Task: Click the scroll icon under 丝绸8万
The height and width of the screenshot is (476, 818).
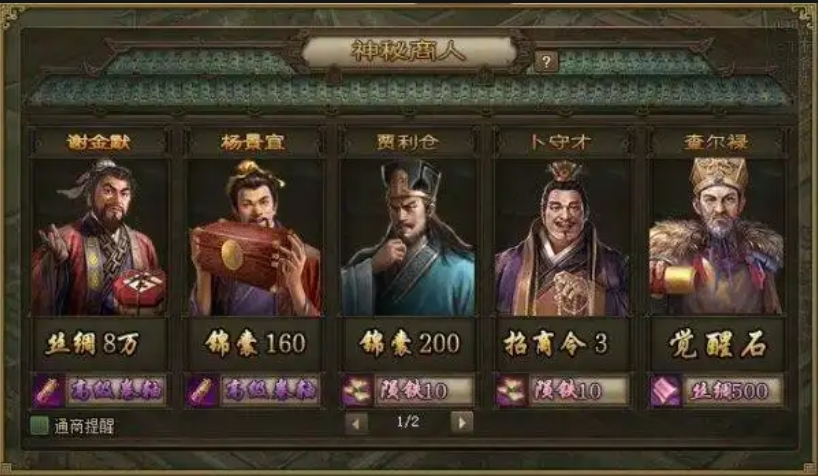Action: click(x=47, y=390)
